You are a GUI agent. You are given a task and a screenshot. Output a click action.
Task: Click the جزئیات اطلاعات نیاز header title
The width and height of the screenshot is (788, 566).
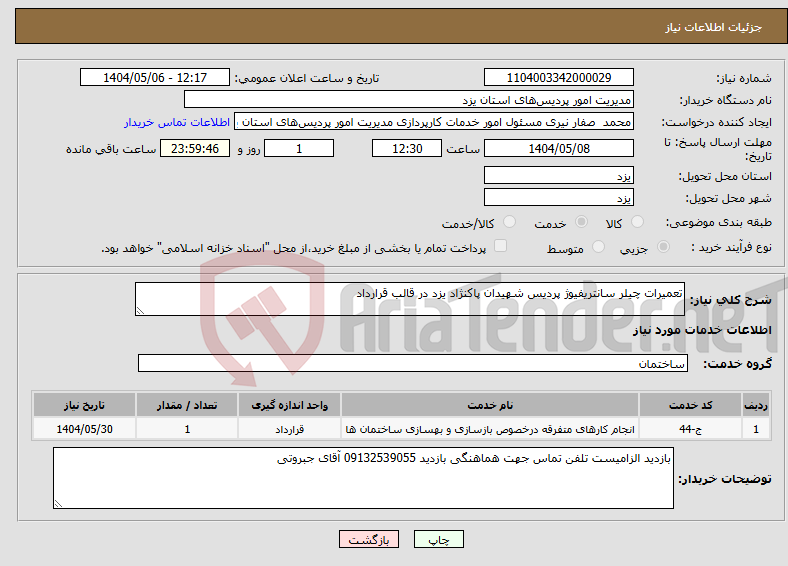coord(713,27)
